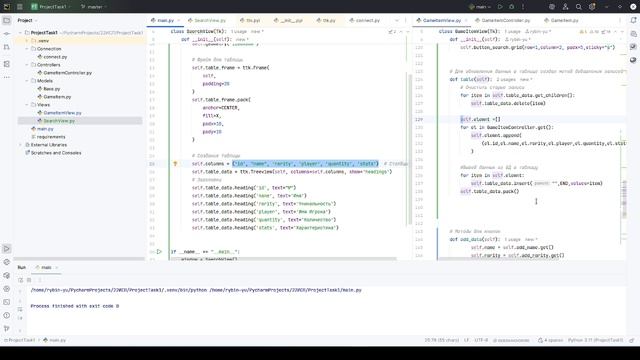The height and width of the screenshot is (360, 640).
Task: Open the Notifications bell in right sidebar
Action: (633, 20)
